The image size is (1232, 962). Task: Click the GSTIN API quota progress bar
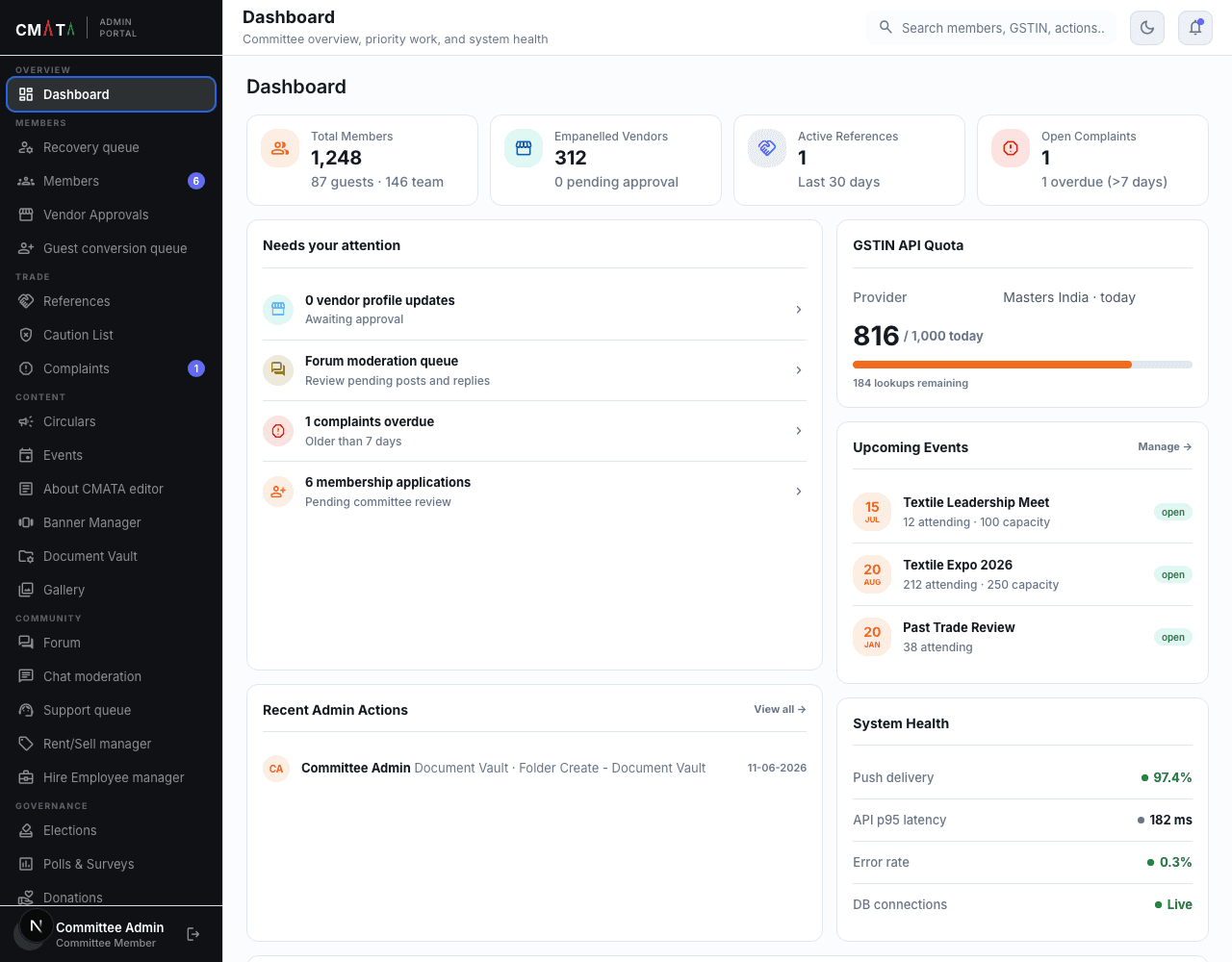tap(1022, 365)
